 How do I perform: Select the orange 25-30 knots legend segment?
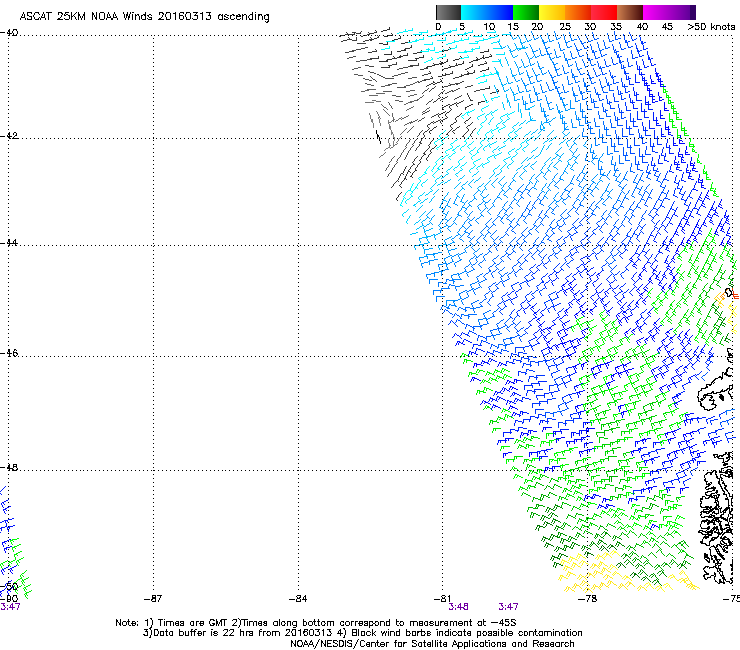pyautogui.click(x=578, y=12)
